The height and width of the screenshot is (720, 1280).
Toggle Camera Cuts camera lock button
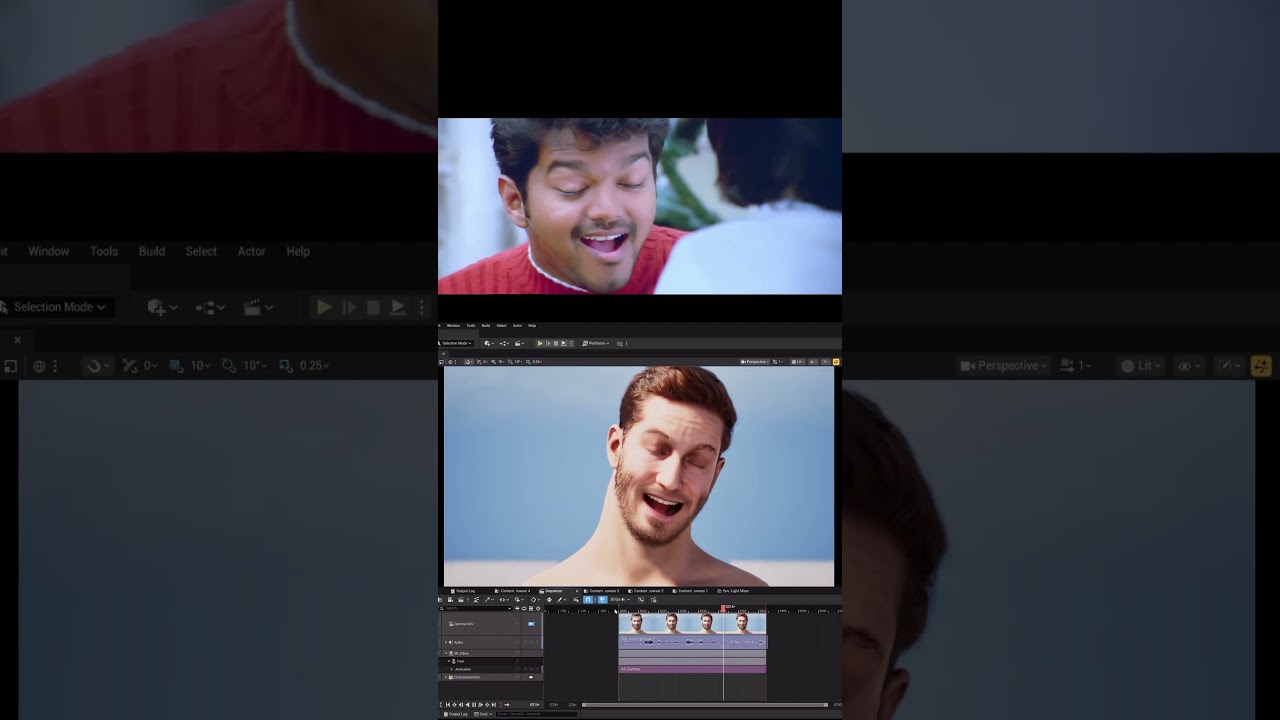[x=531, y=624]
